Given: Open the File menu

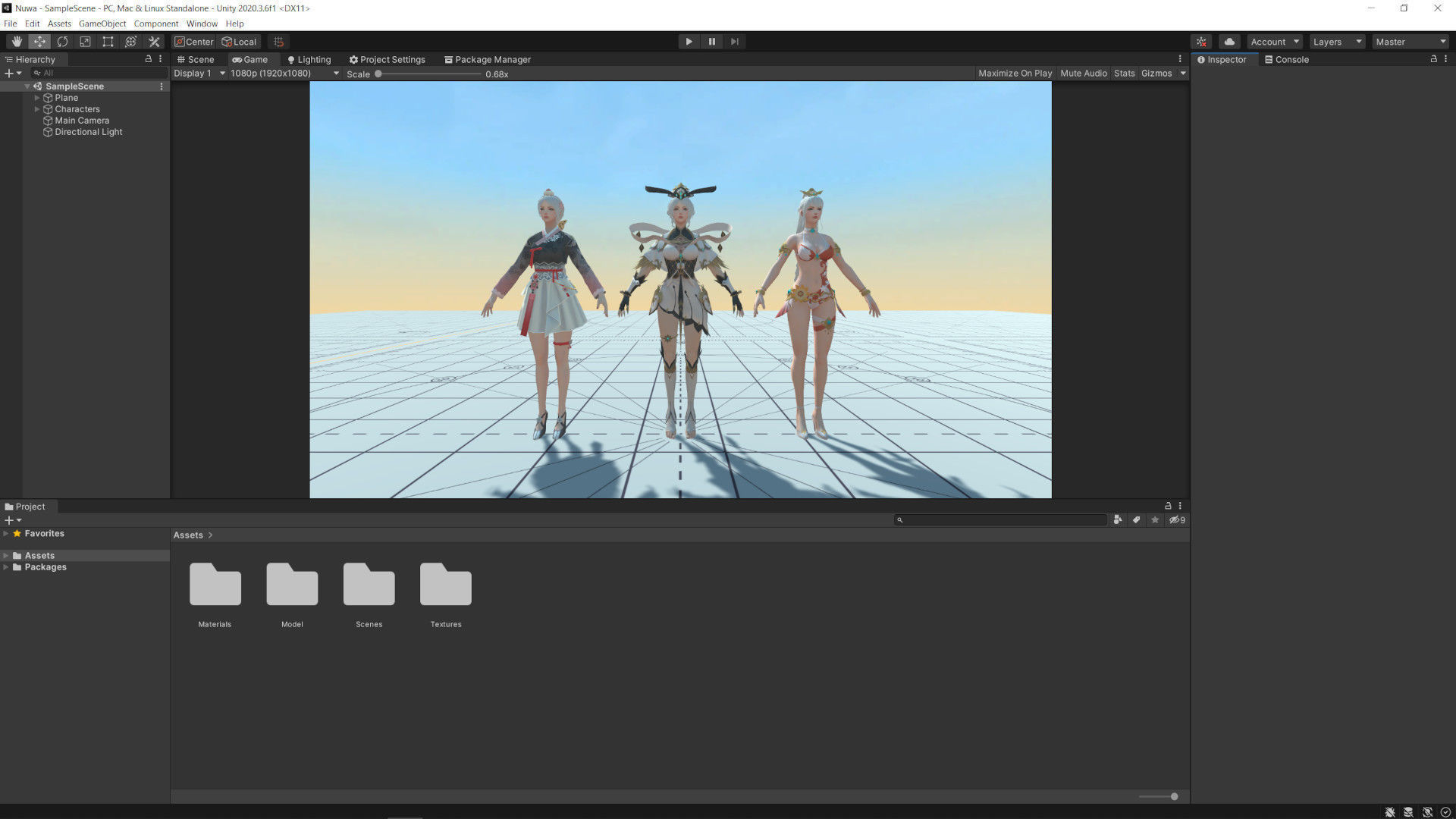Looking at the screenshot, I should (11, 24).
